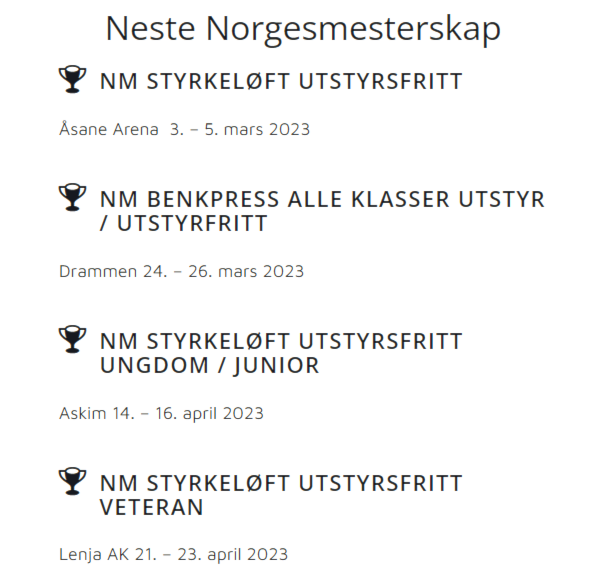Click the trophy icon beside the Veteran championship
Image resolution: width=613 pixels, height=574 pixels.
click(72, 481)
